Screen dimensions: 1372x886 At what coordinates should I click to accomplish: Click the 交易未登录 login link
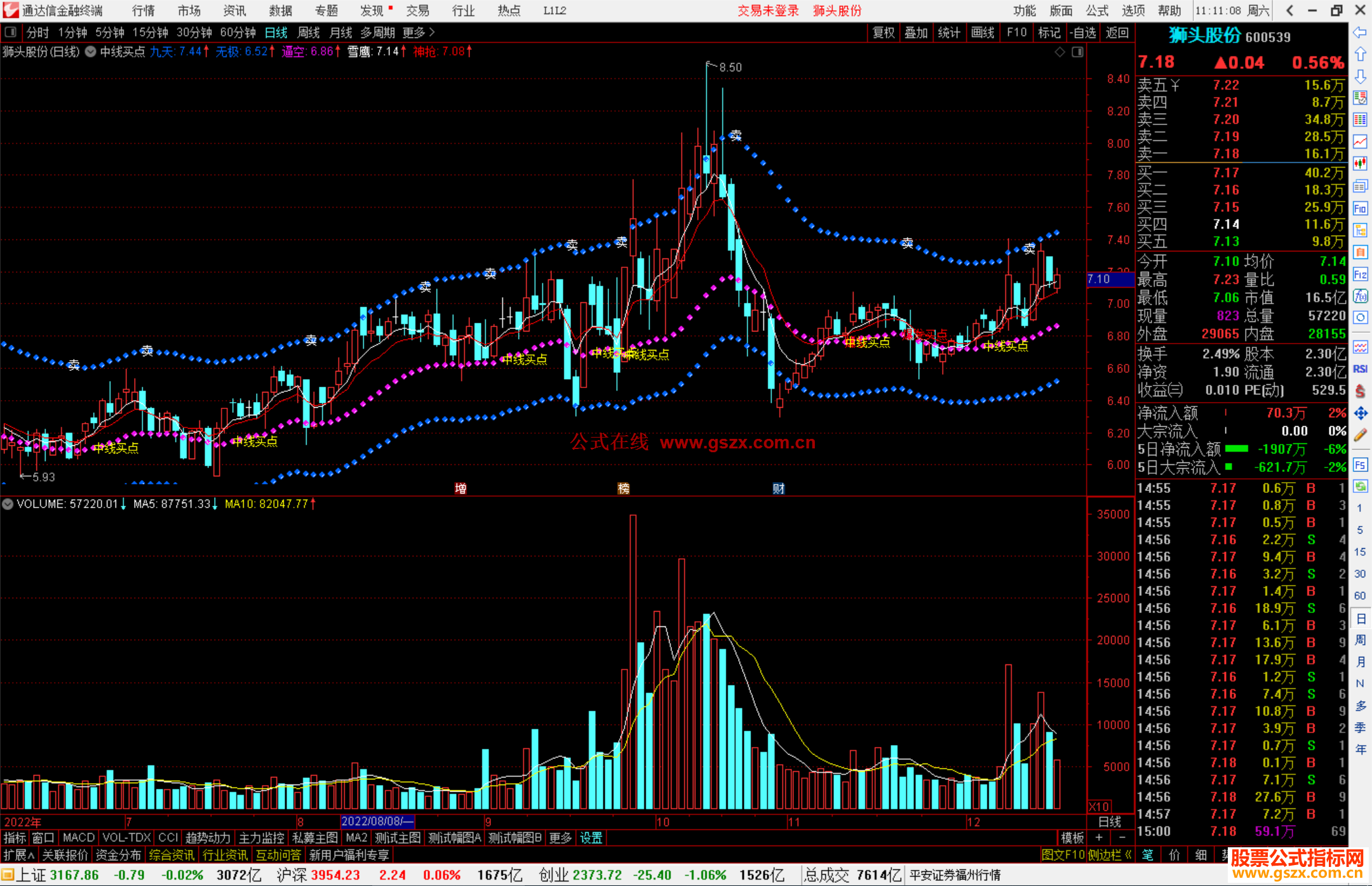coord(767,11)
